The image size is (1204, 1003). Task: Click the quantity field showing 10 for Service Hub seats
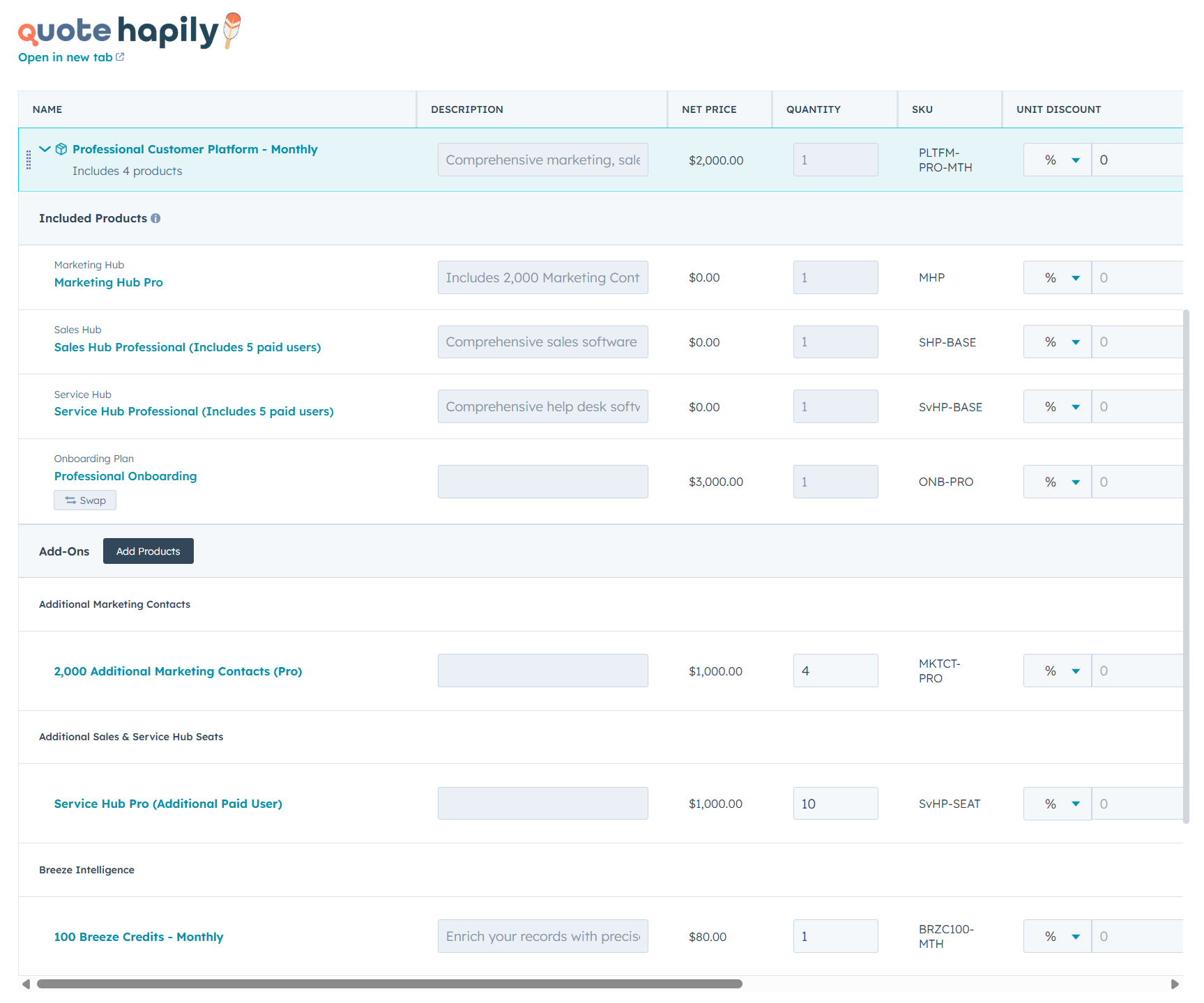click(x=835, y=804)
